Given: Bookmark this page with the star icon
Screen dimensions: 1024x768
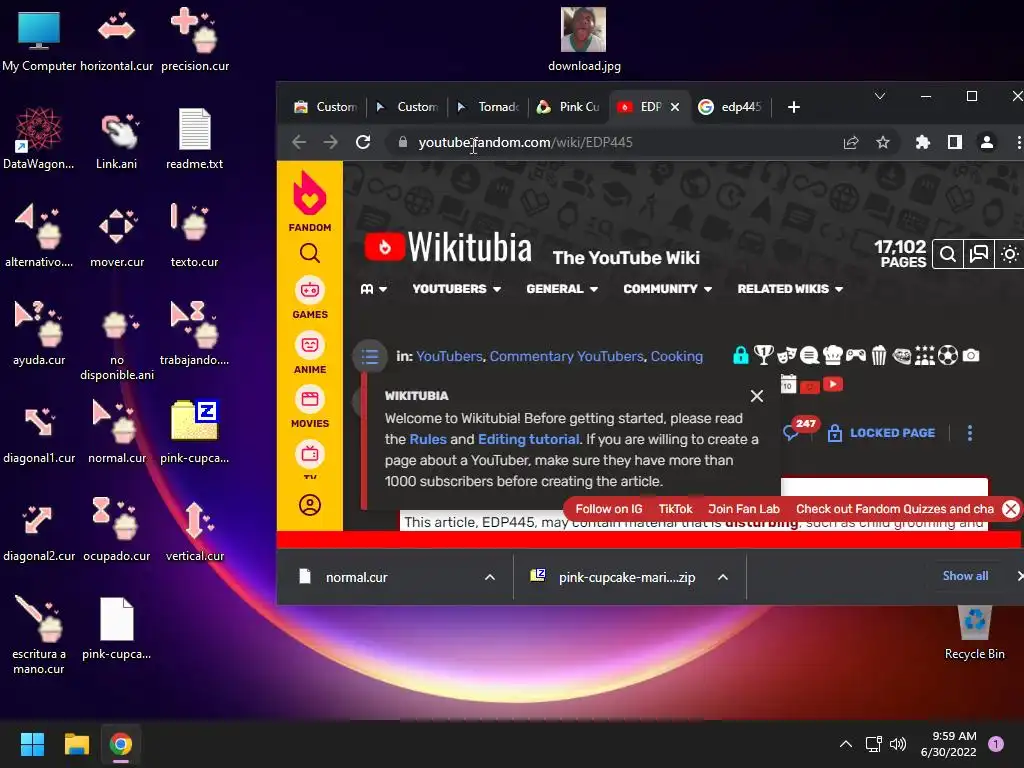Looking at the screenshot, I should (x=883, y=142).
